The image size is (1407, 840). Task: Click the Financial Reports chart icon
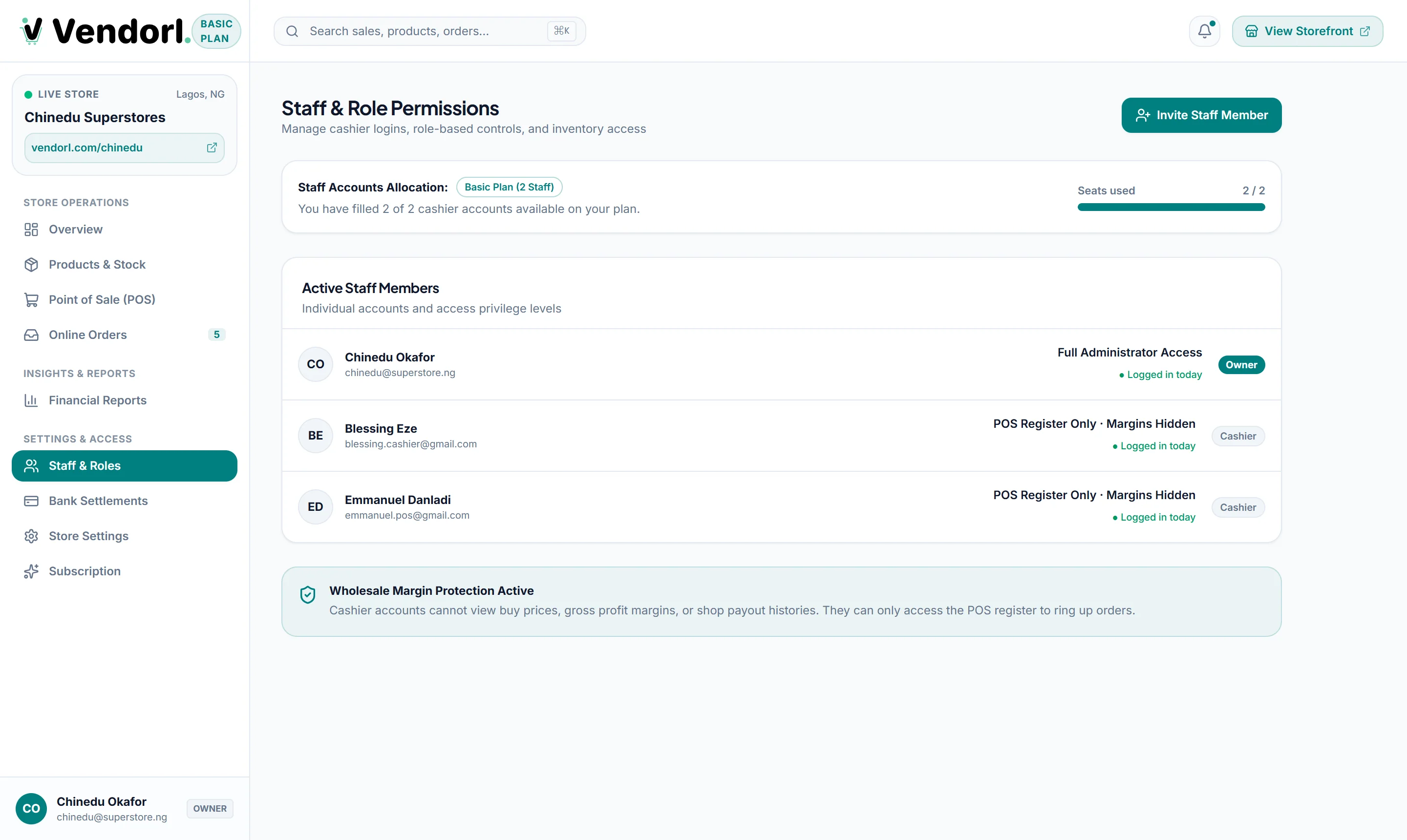(x=31, y=400)
